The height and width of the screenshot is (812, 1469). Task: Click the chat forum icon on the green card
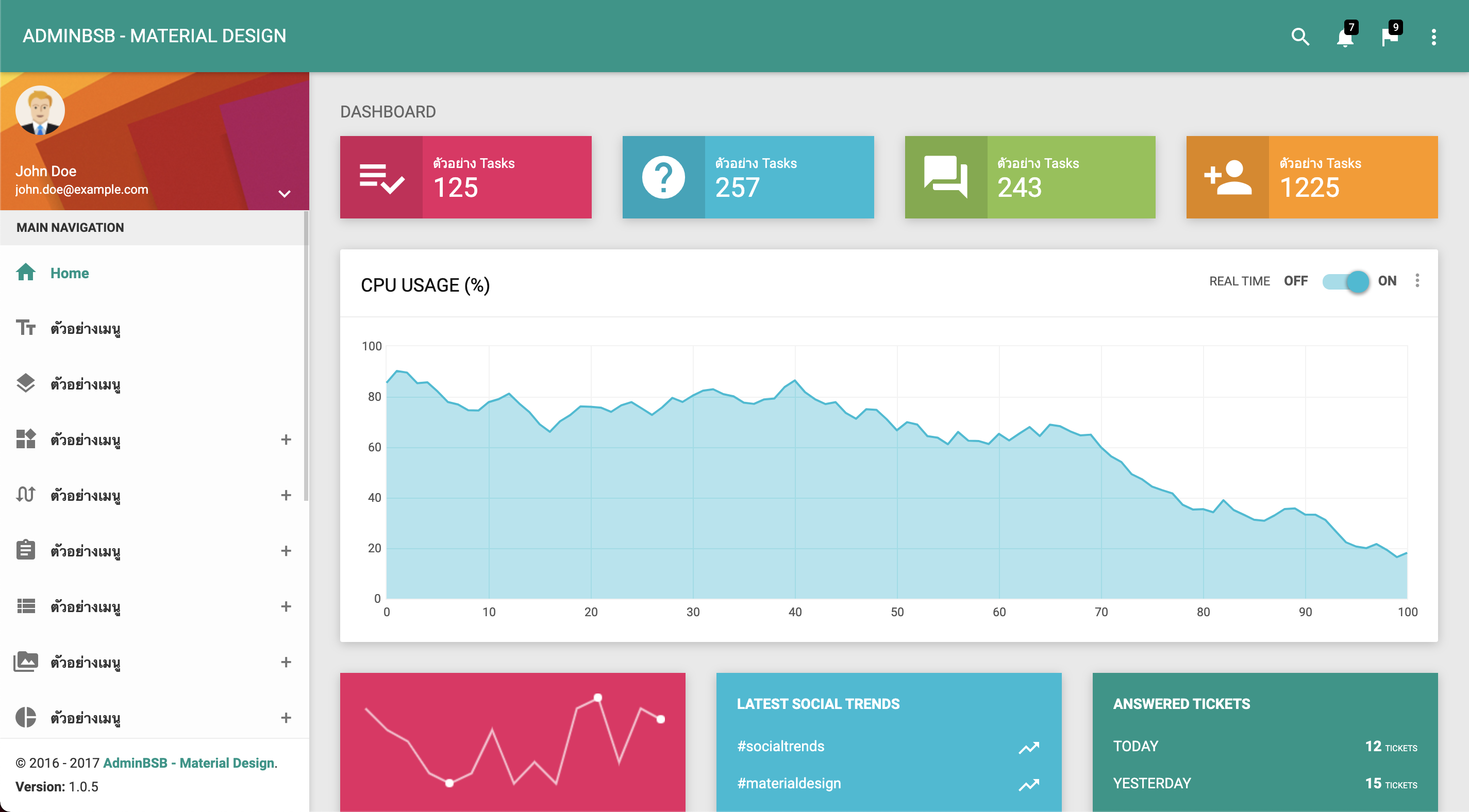pos(945,177)
